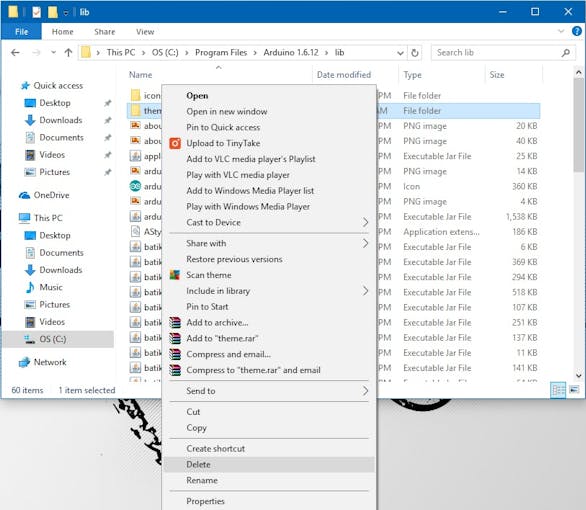Image resolution: width=586 pixels, height=510 pixels.
Task: Switch to the View ribbon tab
Action: click(145, 32)
